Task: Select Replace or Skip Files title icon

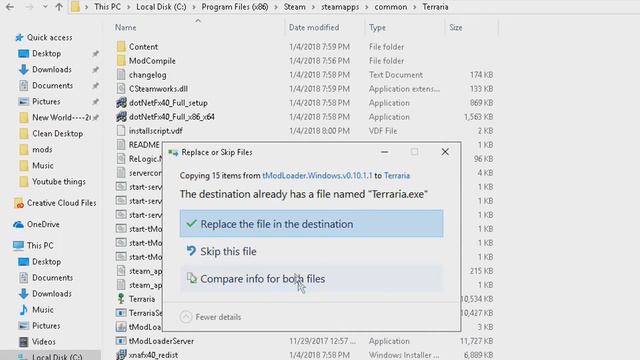Action: 173,153
